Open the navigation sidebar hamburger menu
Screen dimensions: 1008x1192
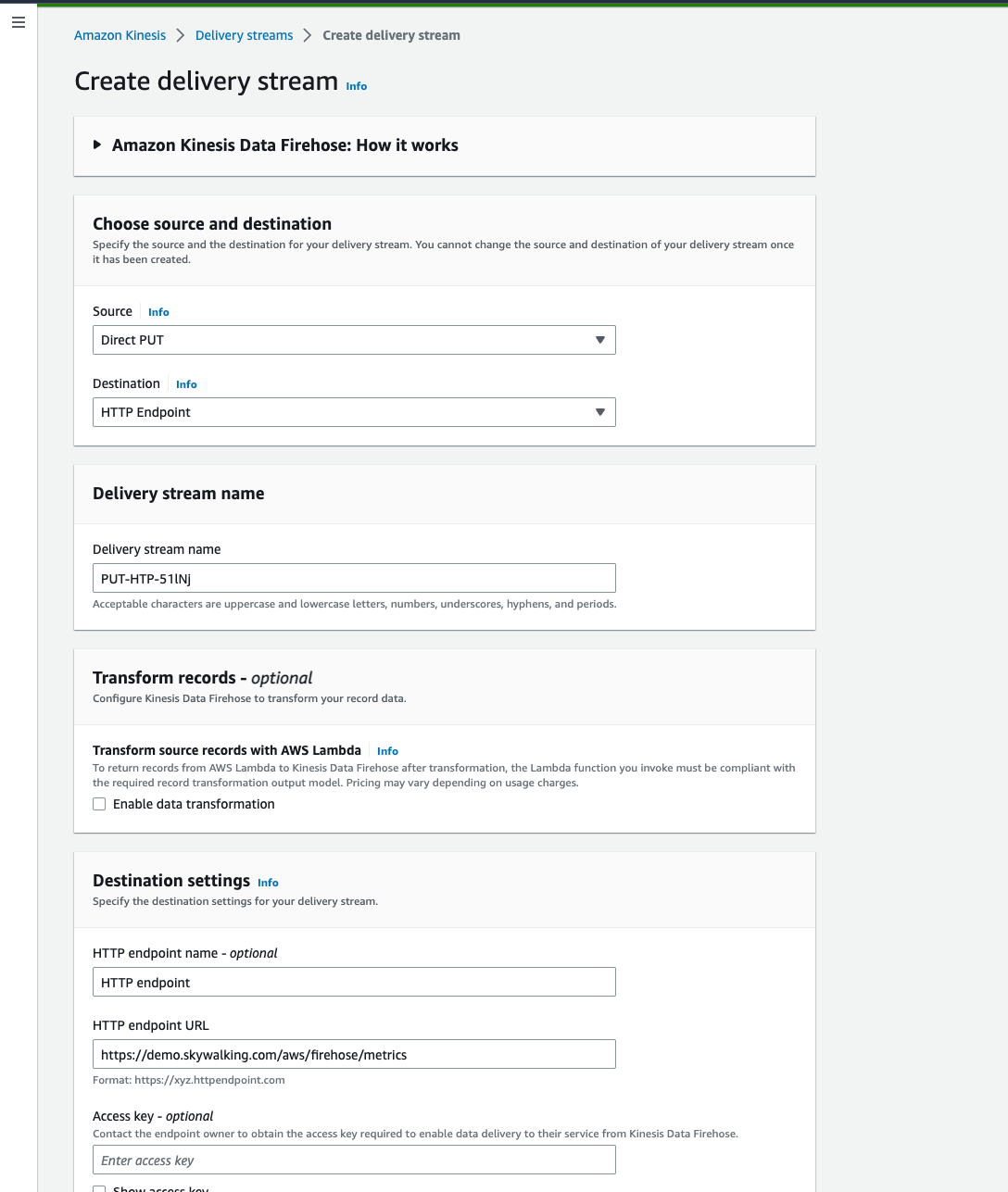click(x=18, y=22)
